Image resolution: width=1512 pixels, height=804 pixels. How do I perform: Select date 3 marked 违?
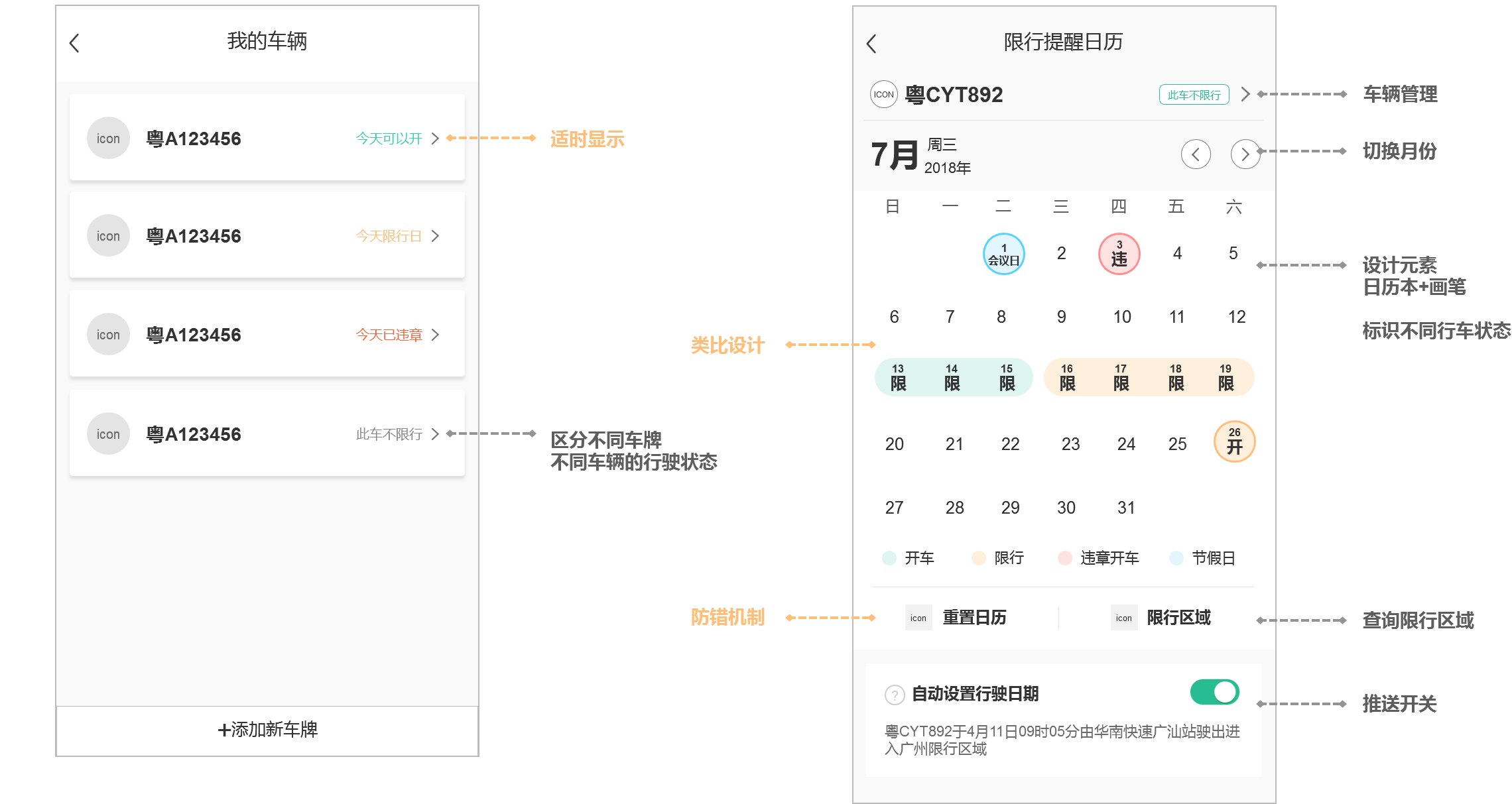1119,254
